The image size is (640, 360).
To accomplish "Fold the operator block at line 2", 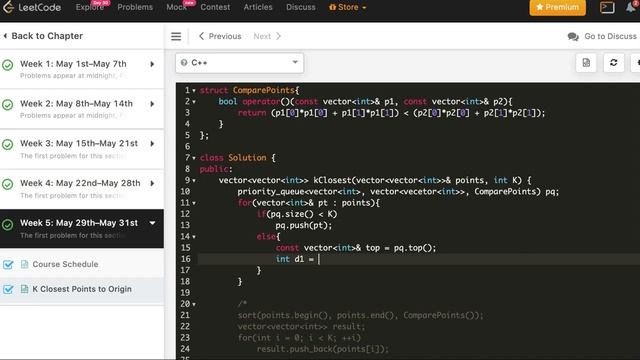I will point(194,102).
